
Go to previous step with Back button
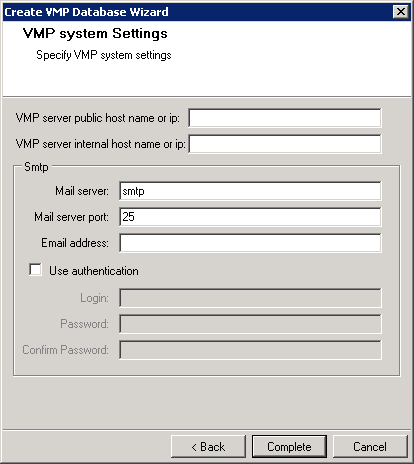[208, 447]
